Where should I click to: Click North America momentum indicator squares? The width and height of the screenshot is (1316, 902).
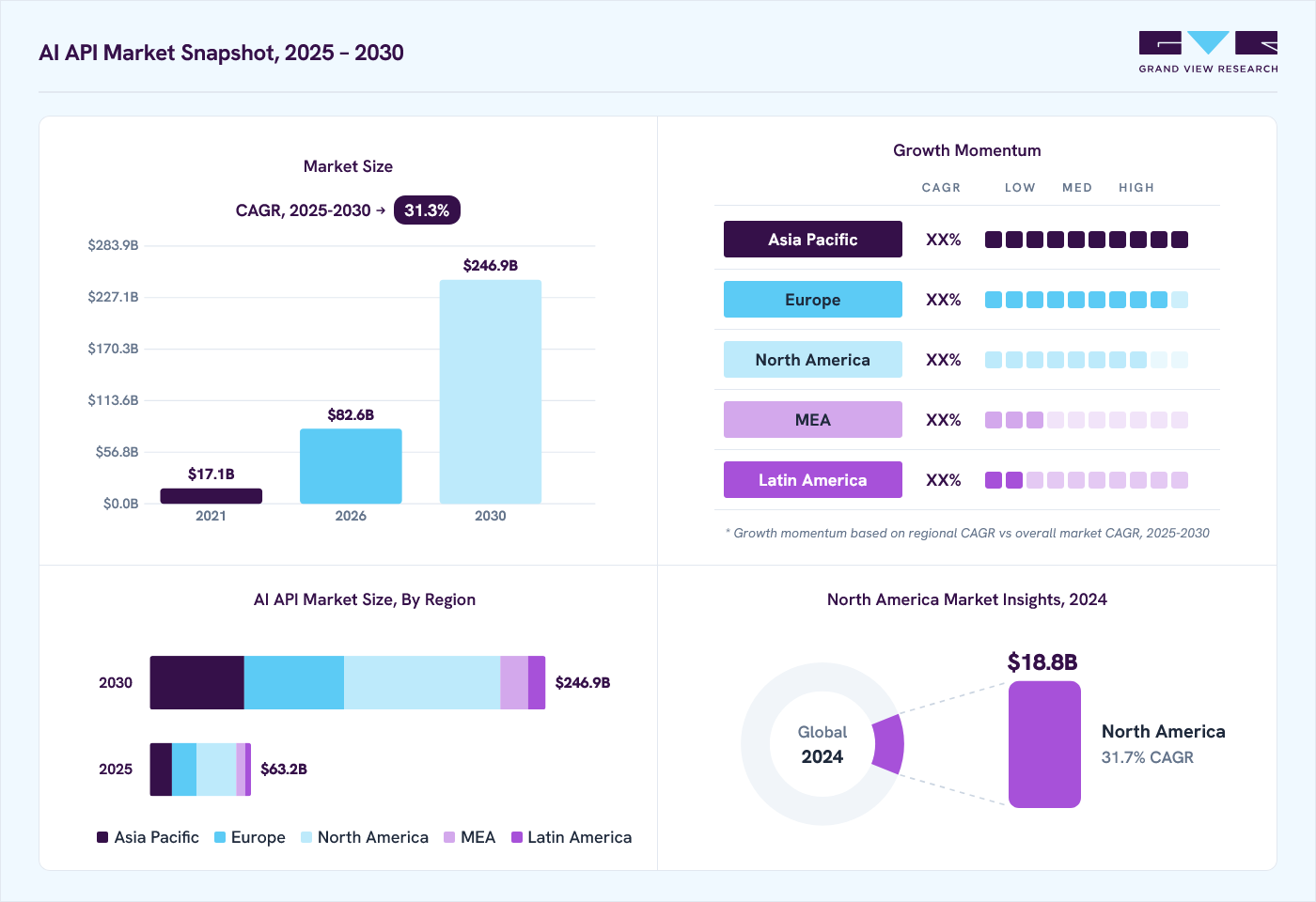pyautogui.click(x=1087, y=360)
